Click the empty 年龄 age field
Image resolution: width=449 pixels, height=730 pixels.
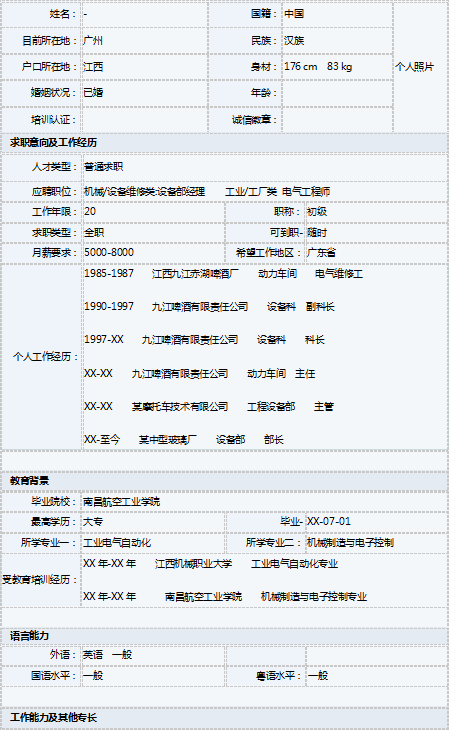337,94
